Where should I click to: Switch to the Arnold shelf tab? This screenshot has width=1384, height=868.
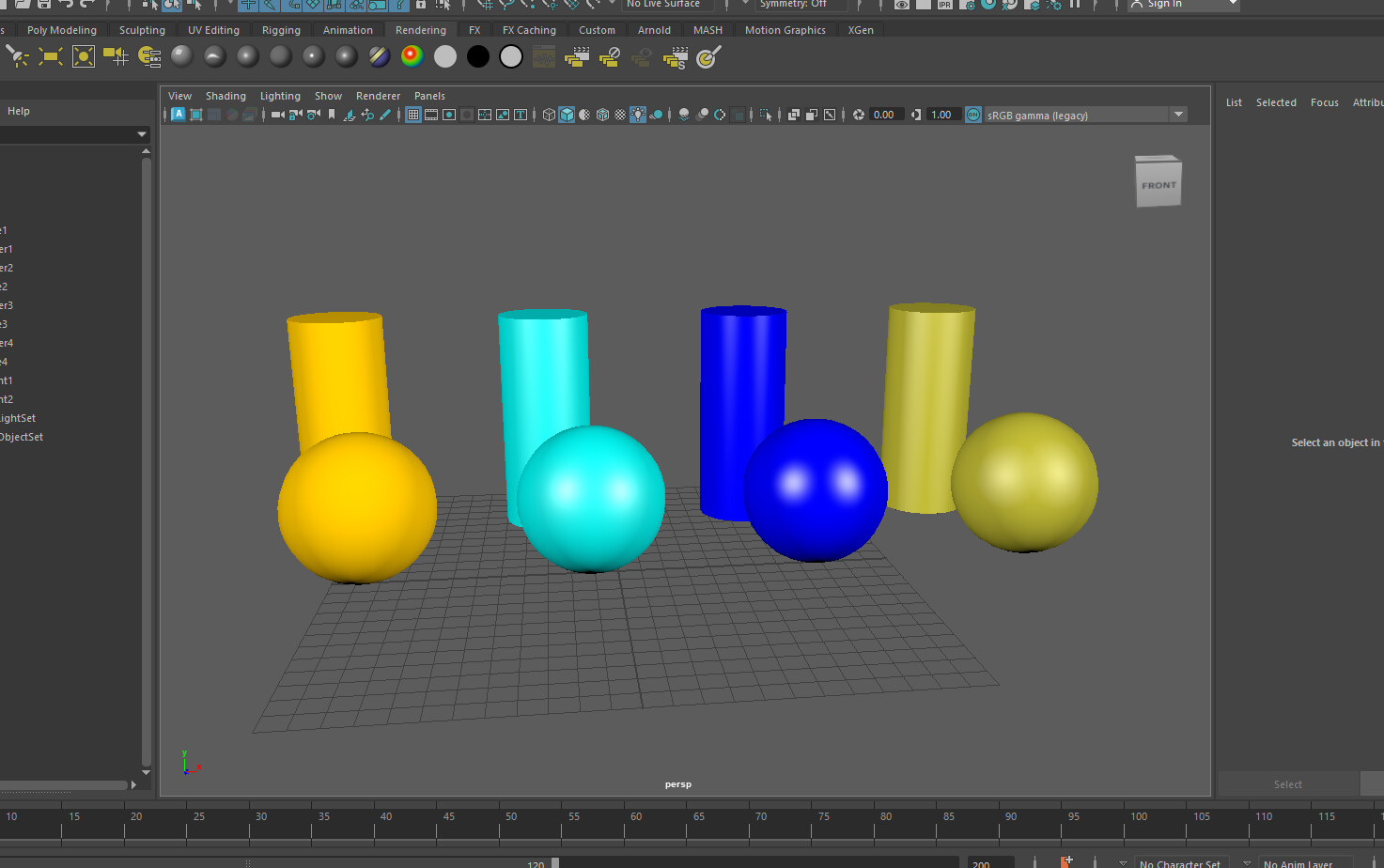[654, 30]
